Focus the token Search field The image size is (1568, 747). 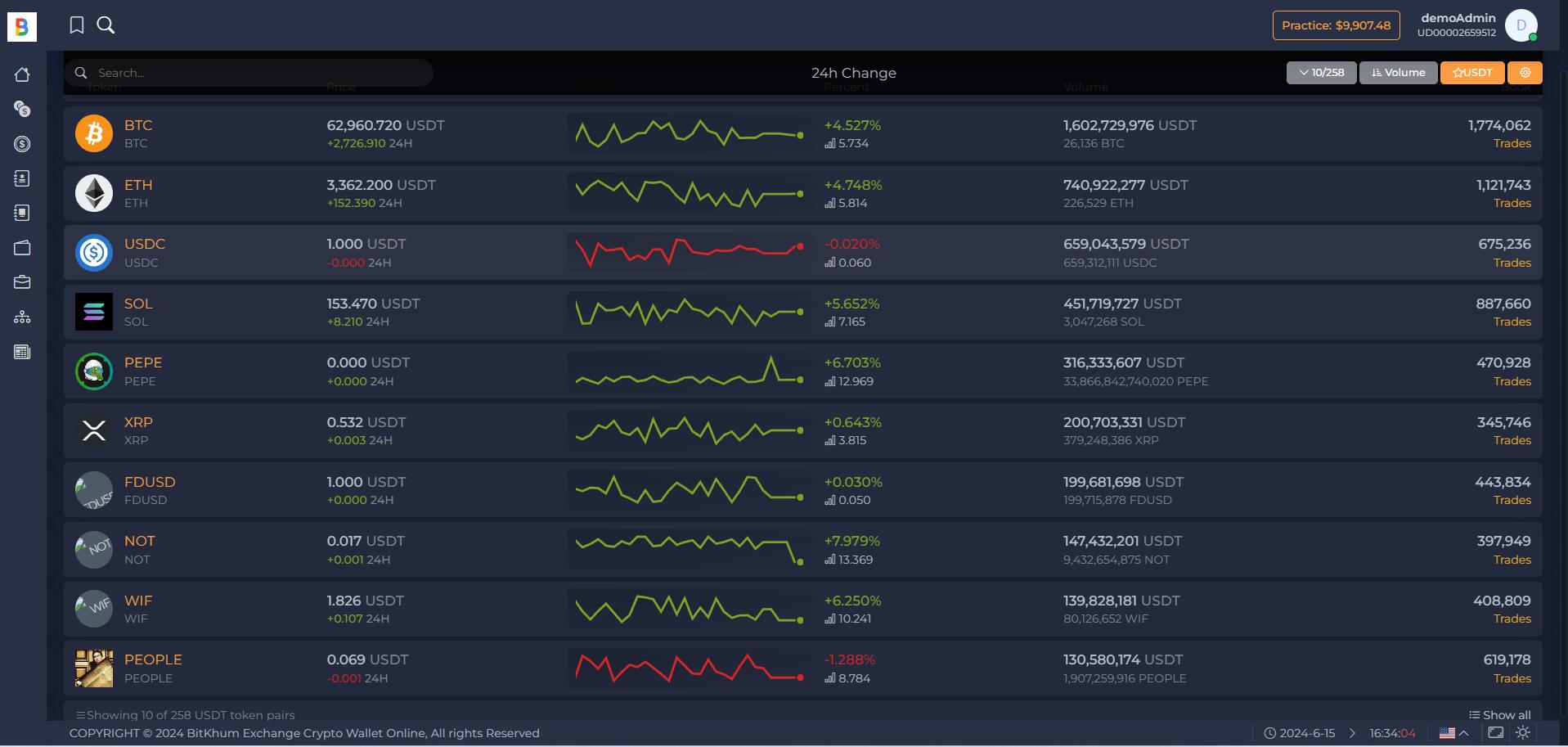(249, 73)
